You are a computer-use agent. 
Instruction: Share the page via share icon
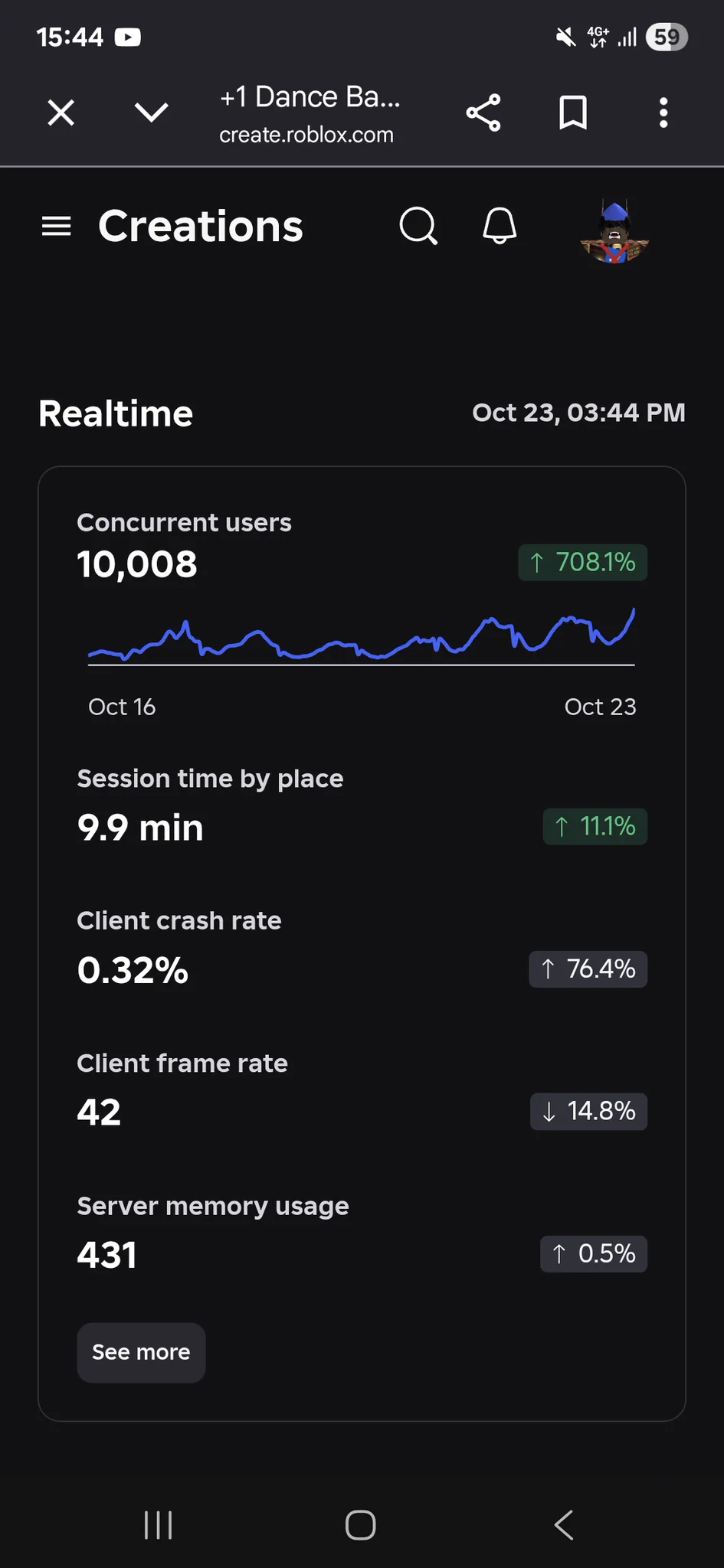tap(483, 113)
